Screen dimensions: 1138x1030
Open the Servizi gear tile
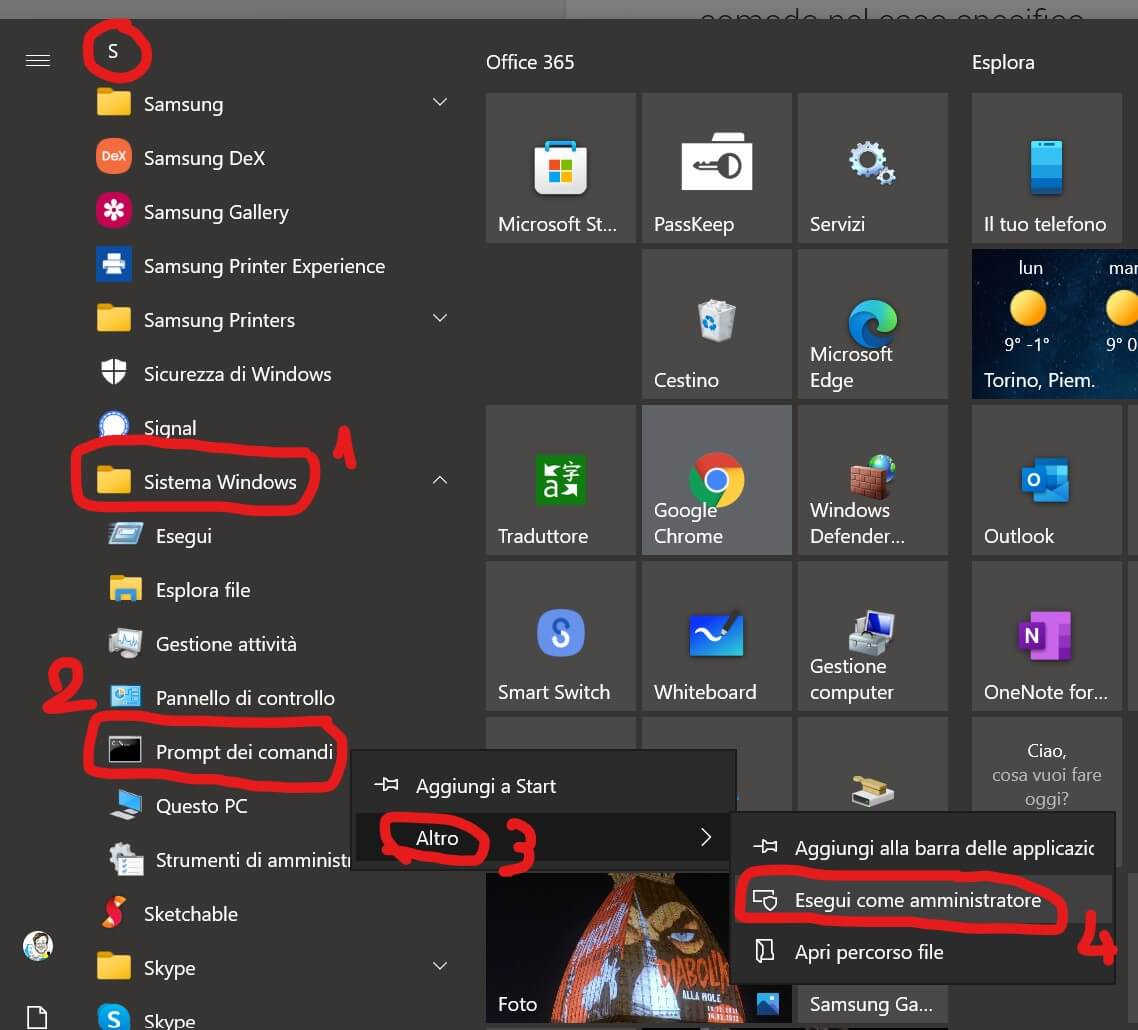click(x=872, y=168)
